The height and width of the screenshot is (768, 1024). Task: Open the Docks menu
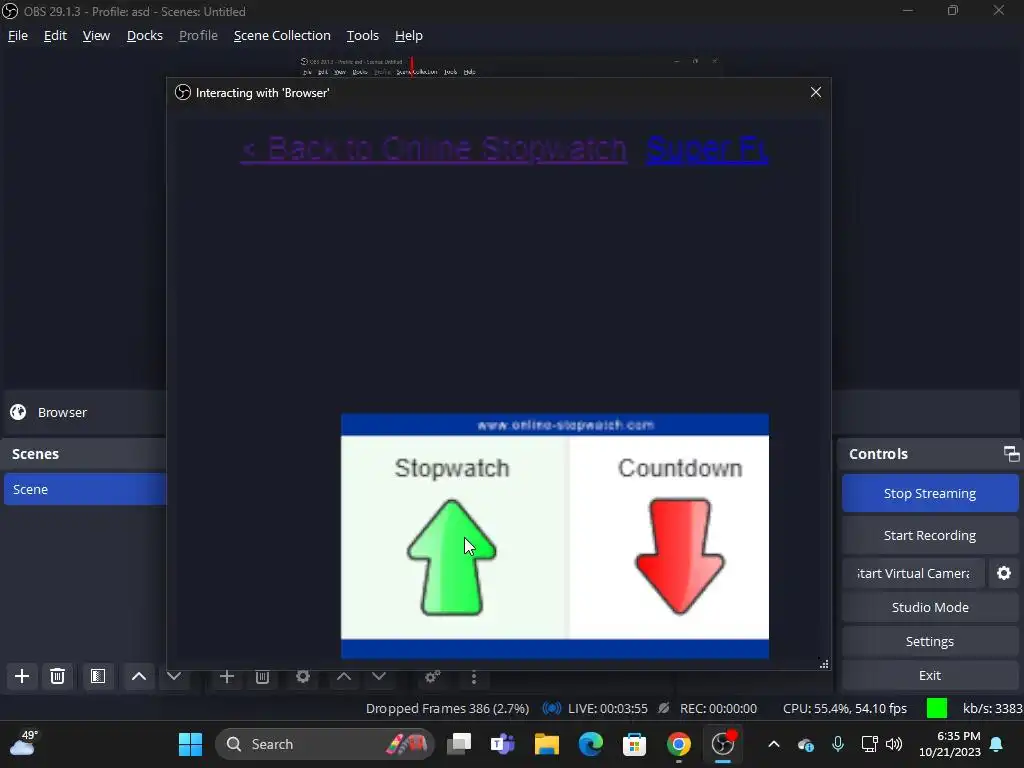tap(144, 36)
